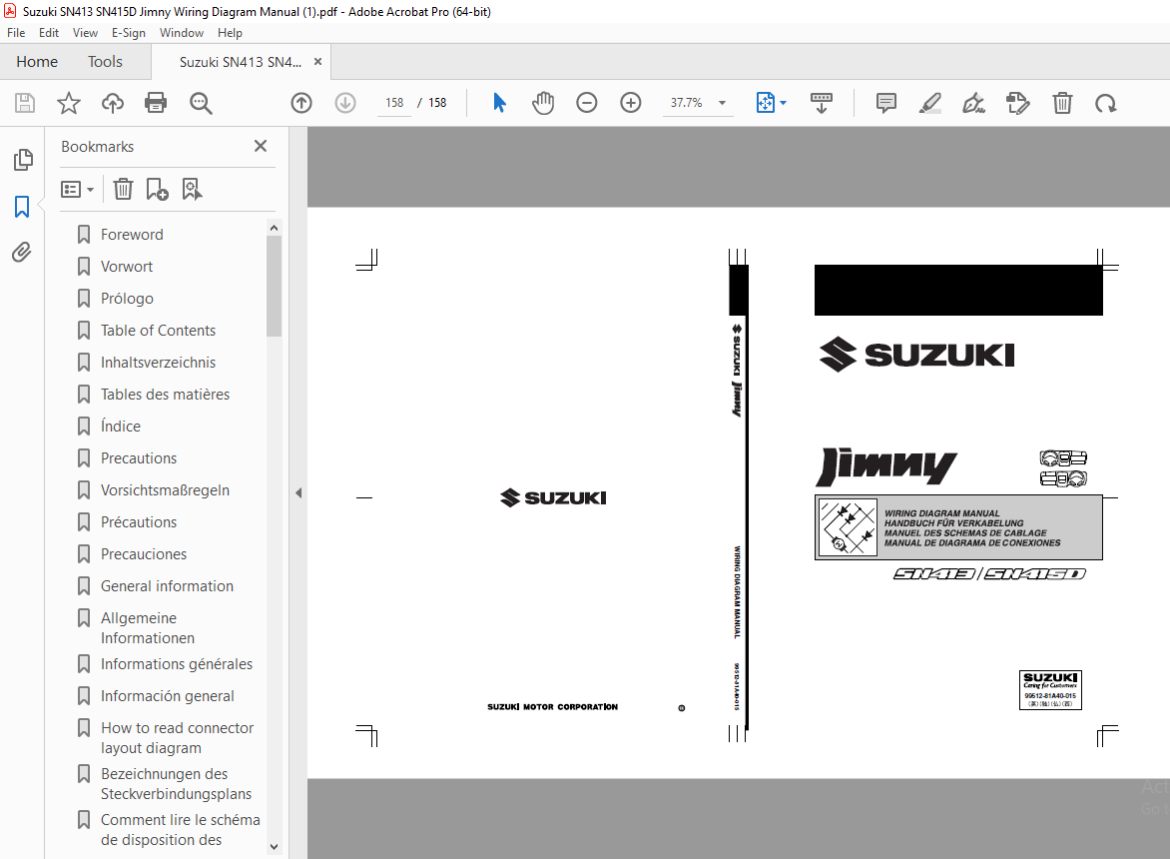
Task: Go to the Precauciones bookmark
Action: click(143, 554)
